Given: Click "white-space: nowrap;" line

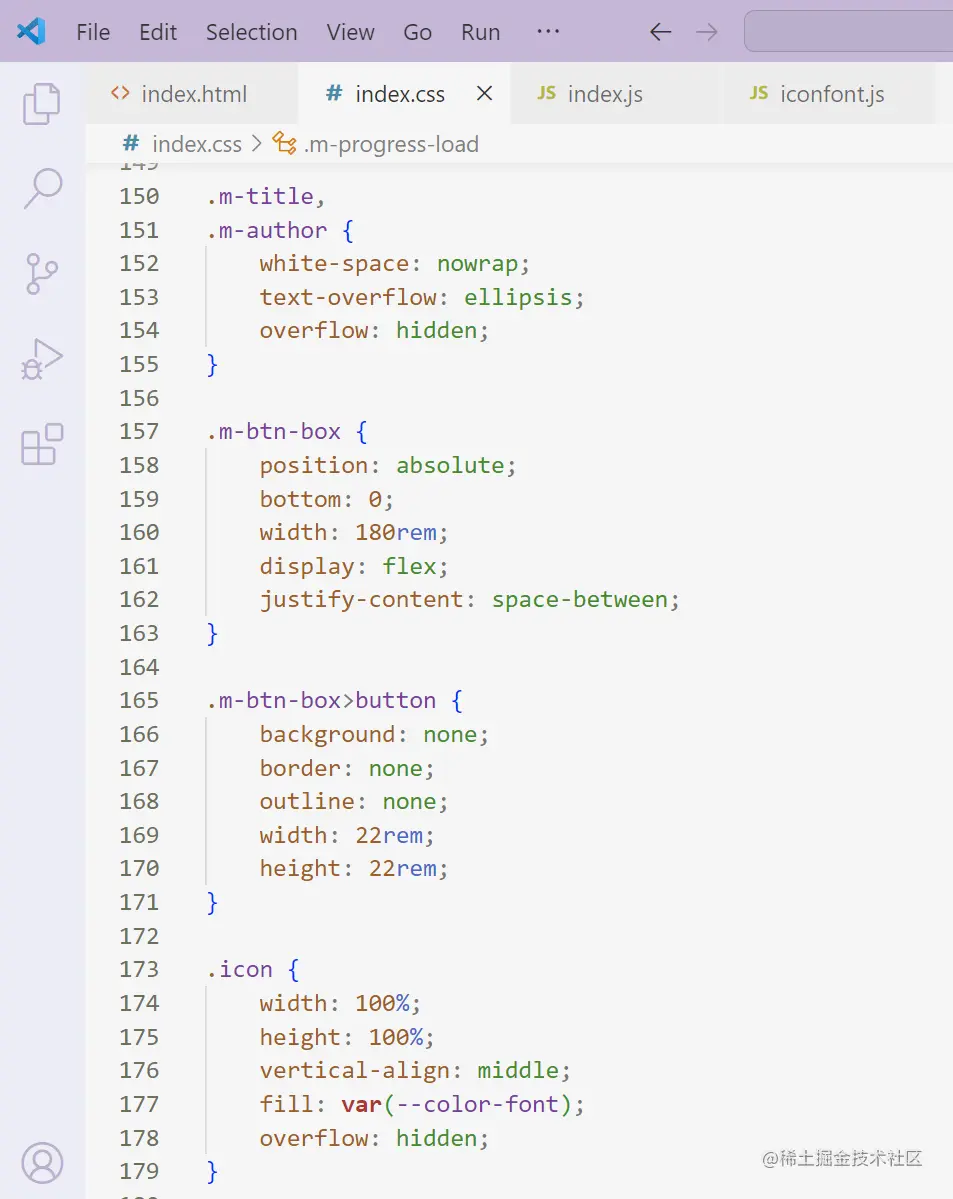Looking at the screenshot, I should pyautogui.click(x=395, y=264).
